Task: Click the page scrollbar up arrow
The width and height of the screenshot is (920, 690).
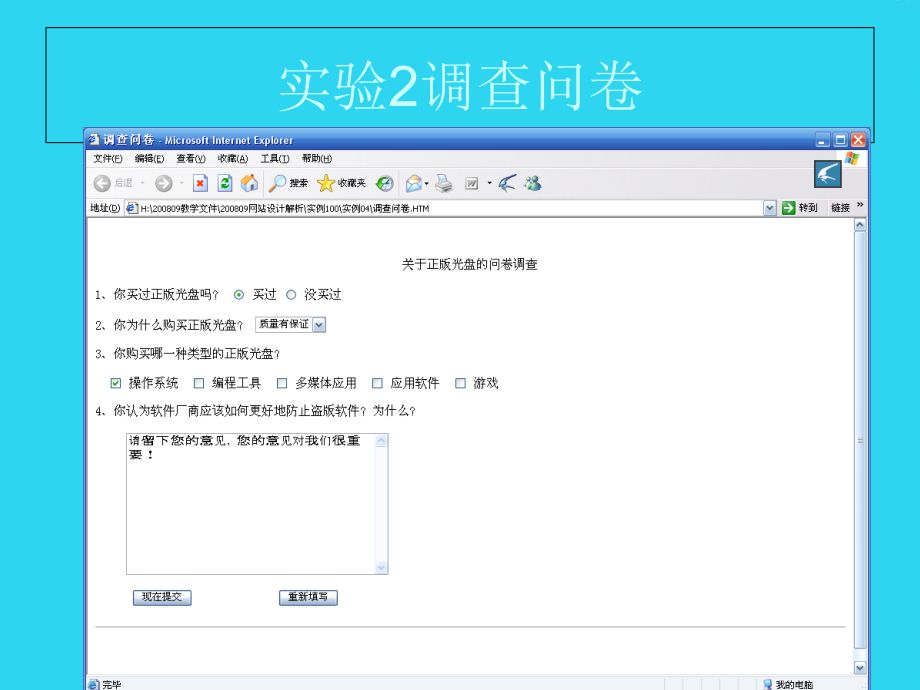Action: pos(860,225)
